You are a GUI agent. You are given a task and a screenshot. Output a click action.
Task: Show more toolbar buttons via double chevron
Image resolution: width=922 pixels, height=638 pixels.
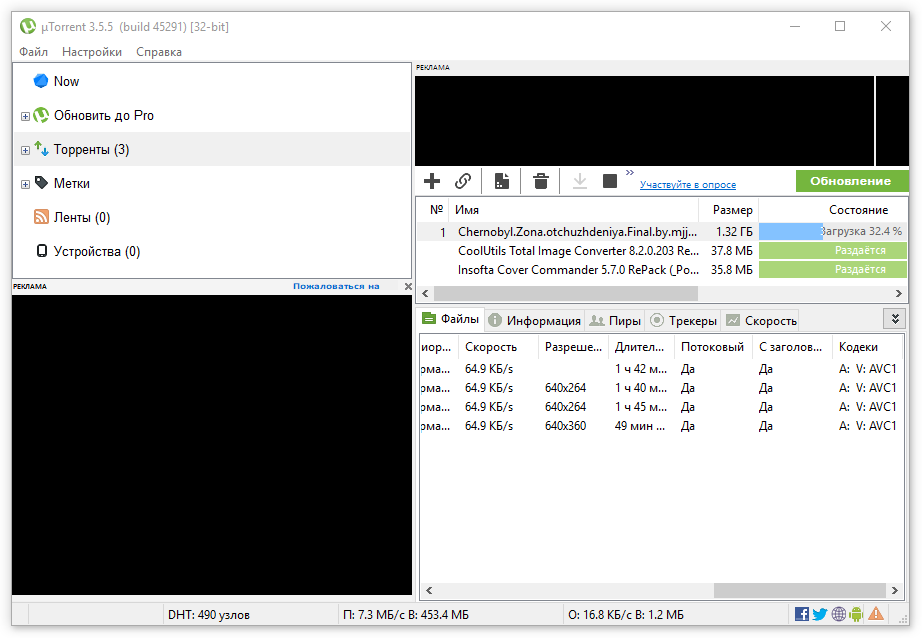[630, 172]
